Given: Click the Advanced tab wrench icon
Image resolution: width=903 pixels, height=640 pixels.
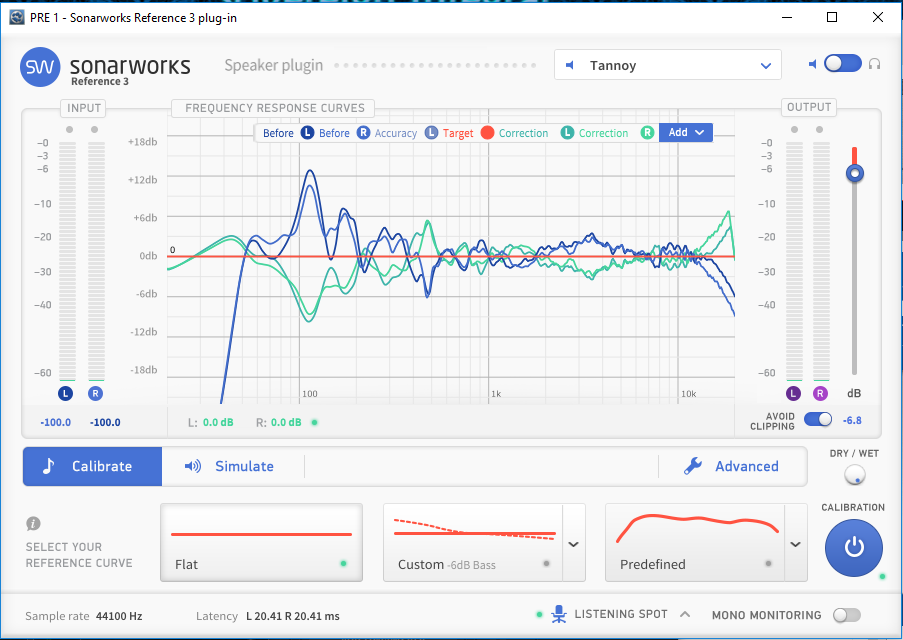Looking at the screenshot, I should click(x=693, y=465).
